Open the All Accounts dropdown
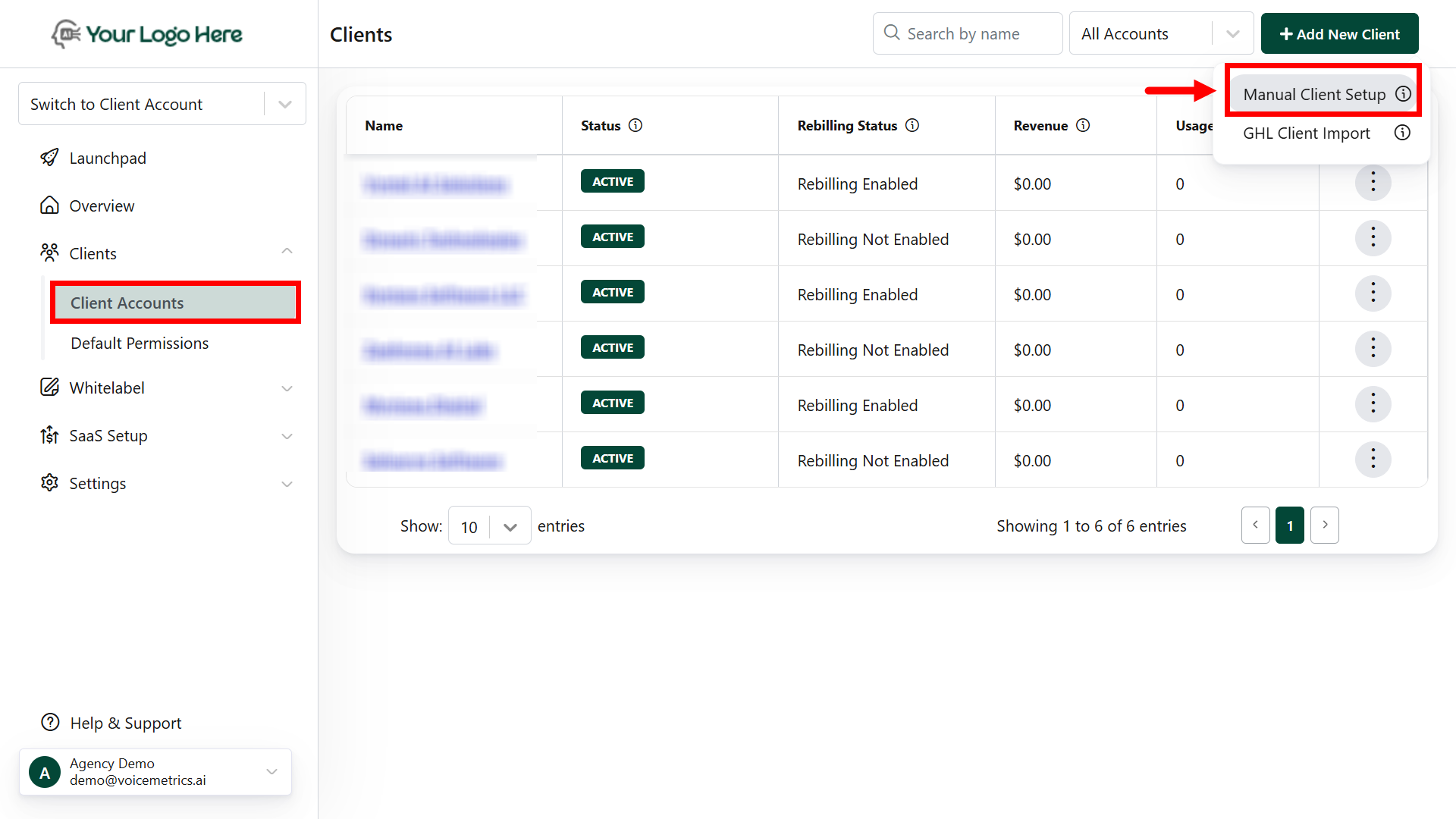This screenshot has width=1456, height=819. tap(1234, 33)
